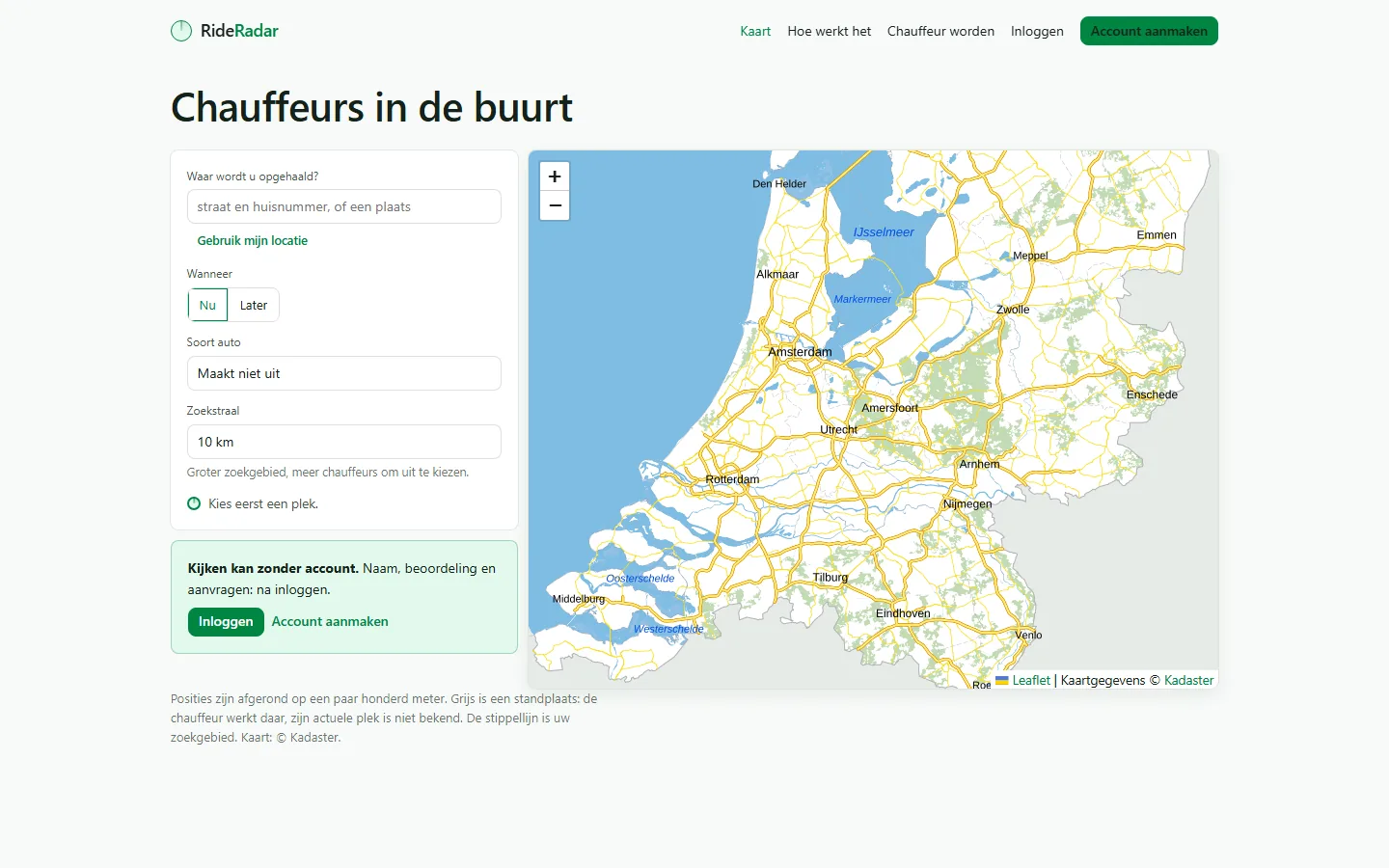Click the Alkmaar label on the map

point(777,275)
